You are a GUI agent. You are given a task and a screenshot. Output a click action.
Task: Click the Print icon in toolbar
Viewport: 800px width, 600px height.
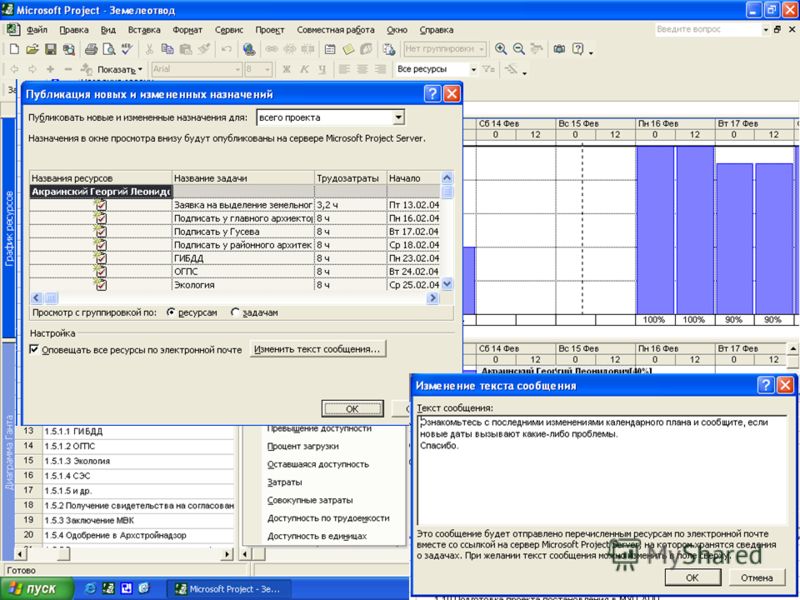[91, 49]
